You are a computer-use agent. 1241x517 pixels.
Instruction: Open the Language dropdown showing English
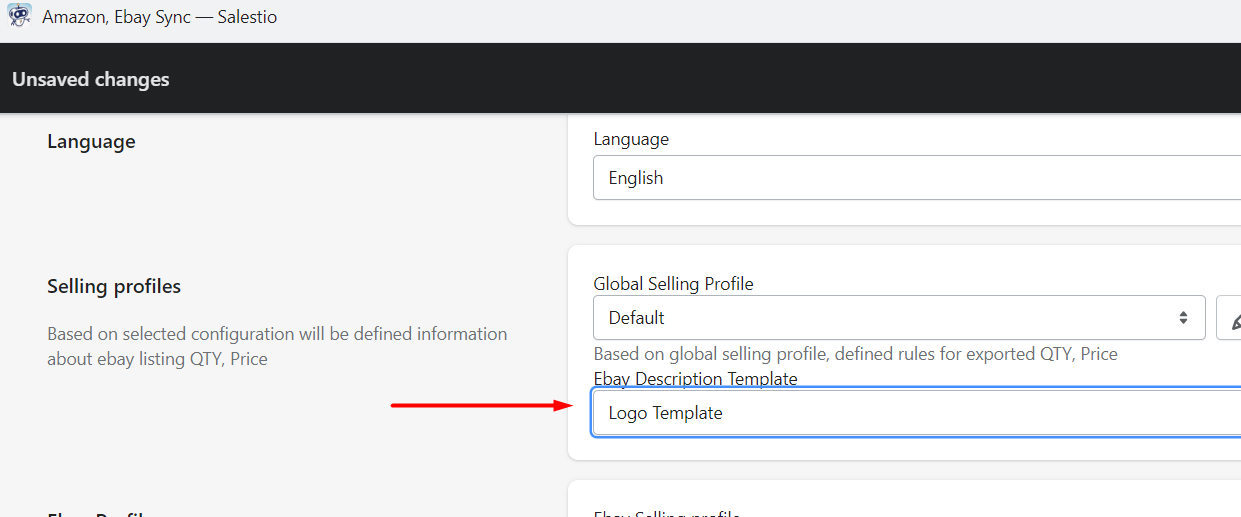915,178
